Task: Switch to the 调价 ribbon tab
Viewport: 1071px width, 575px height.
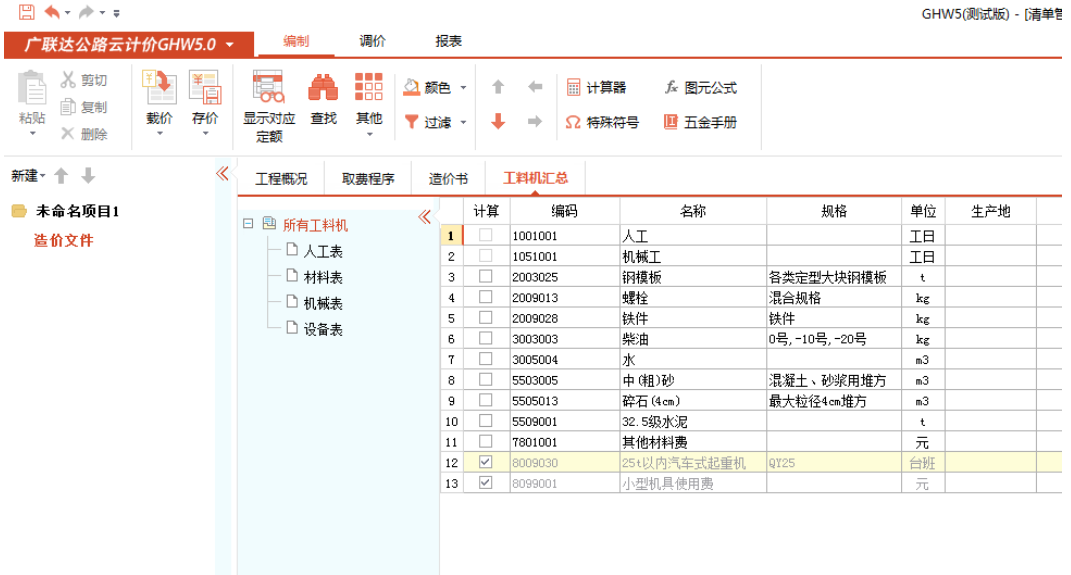Action: coord(373,41)
